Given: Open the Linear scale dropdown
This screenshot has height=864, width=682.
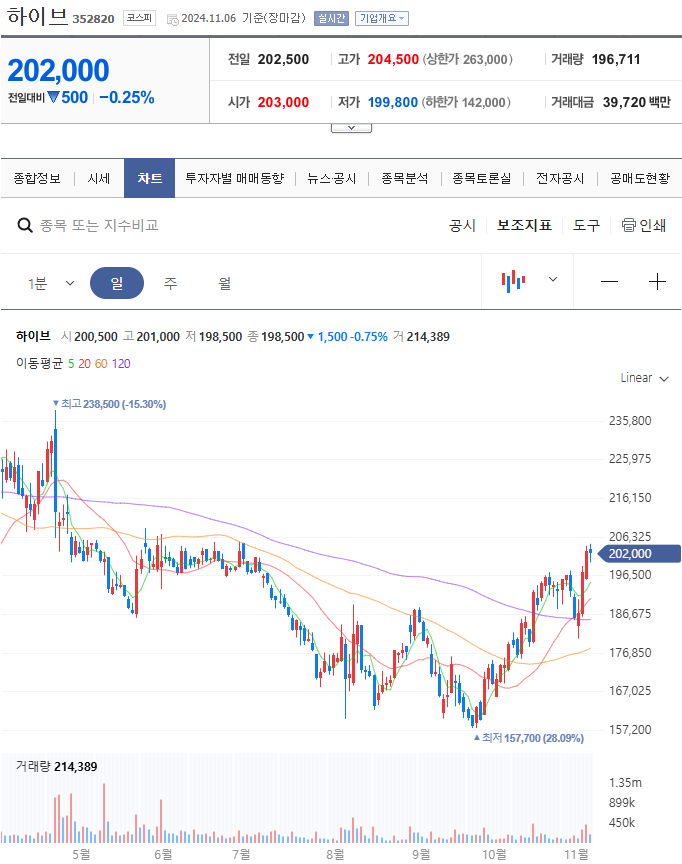Looking at the screenshot, I should pos(644,378).
